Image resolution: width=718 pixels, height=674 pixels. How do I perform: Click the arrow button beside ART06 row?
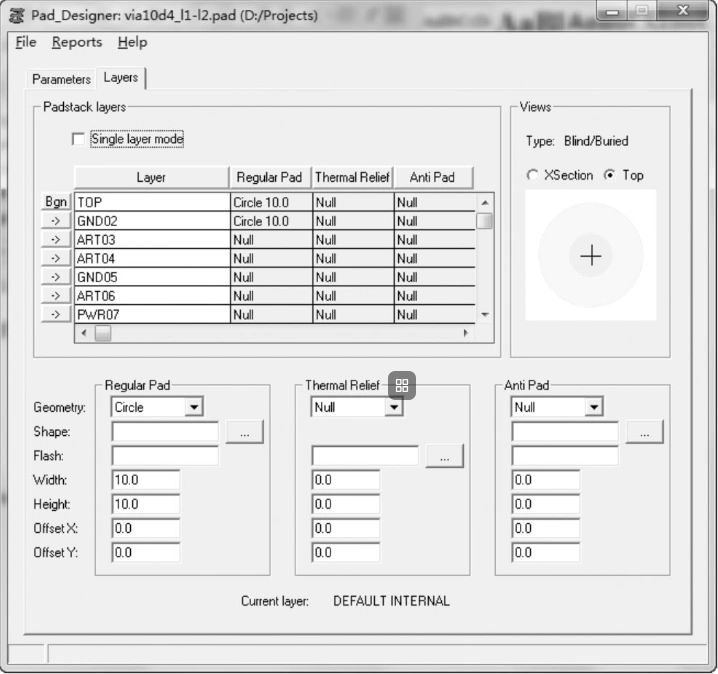click(56, 296)
